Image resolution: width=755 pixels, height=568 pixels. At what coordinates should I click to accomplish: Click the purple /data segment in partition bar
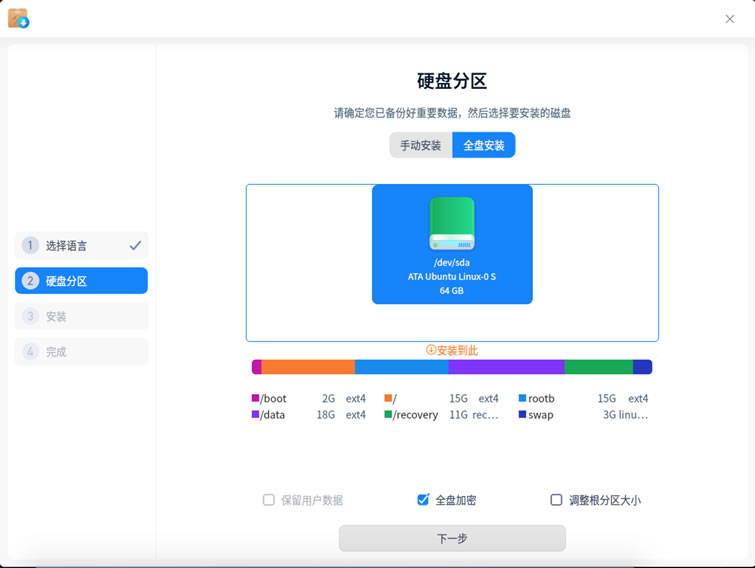pyautogui.click(x=506, y=367)
